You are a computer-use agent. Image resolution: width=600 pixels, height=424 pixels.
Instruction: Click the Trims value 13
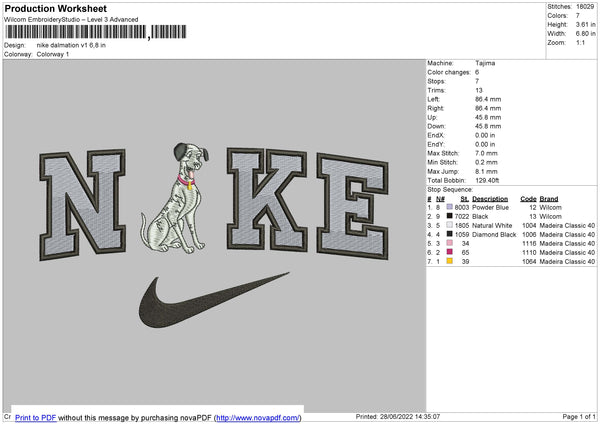[x=479, y=90]
